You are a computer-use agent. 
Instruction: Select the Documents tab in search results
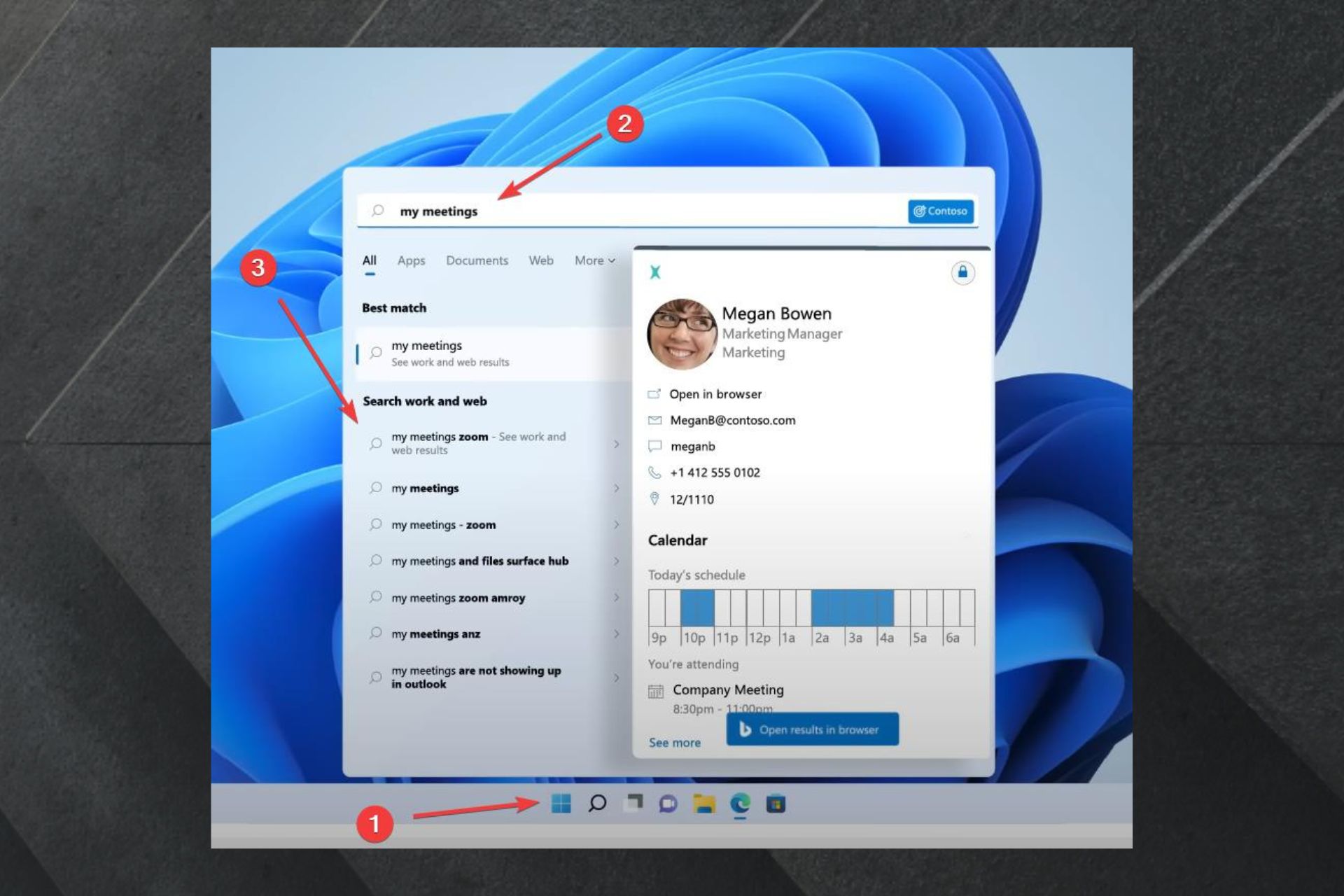coord(477,260)
